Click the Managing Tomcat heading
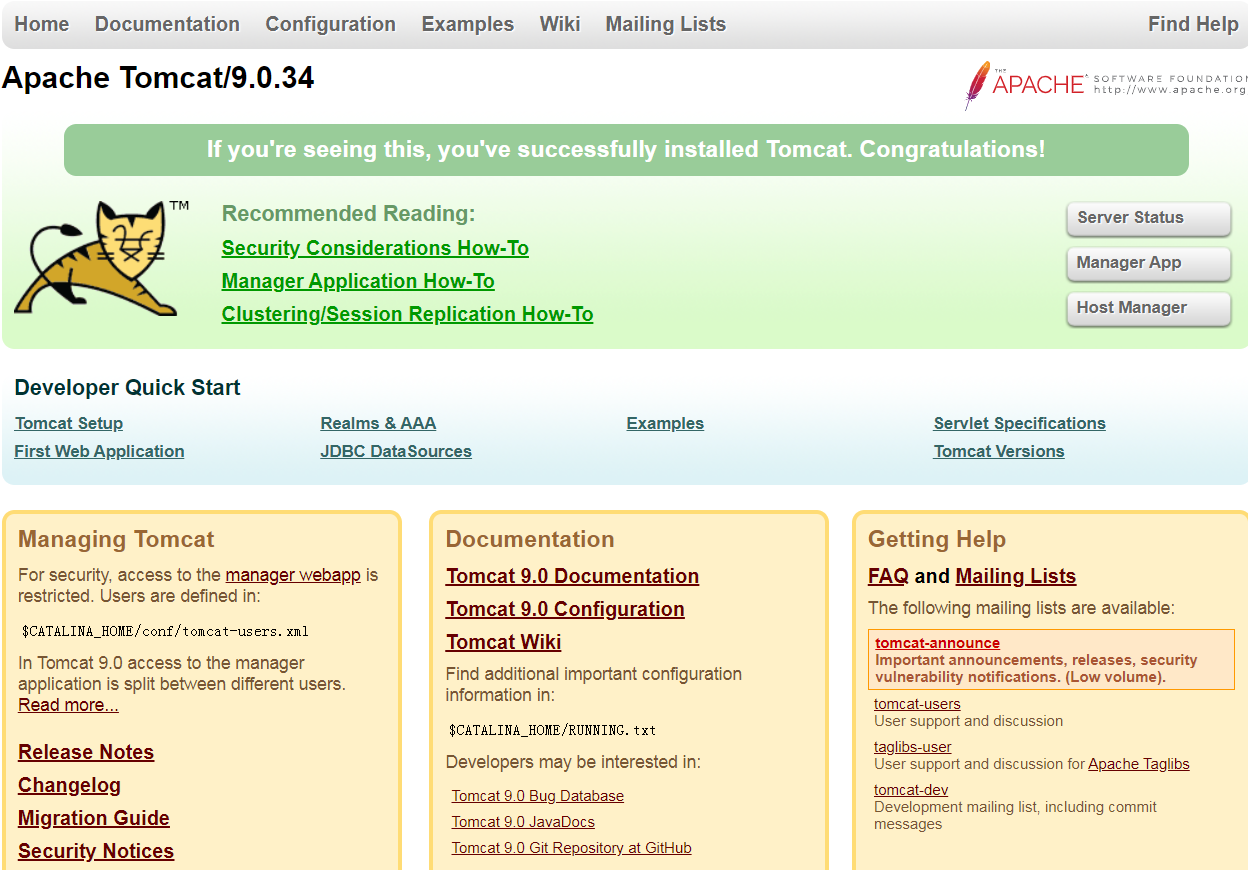Screen dimensions: 1248x870 click(116, 540)
